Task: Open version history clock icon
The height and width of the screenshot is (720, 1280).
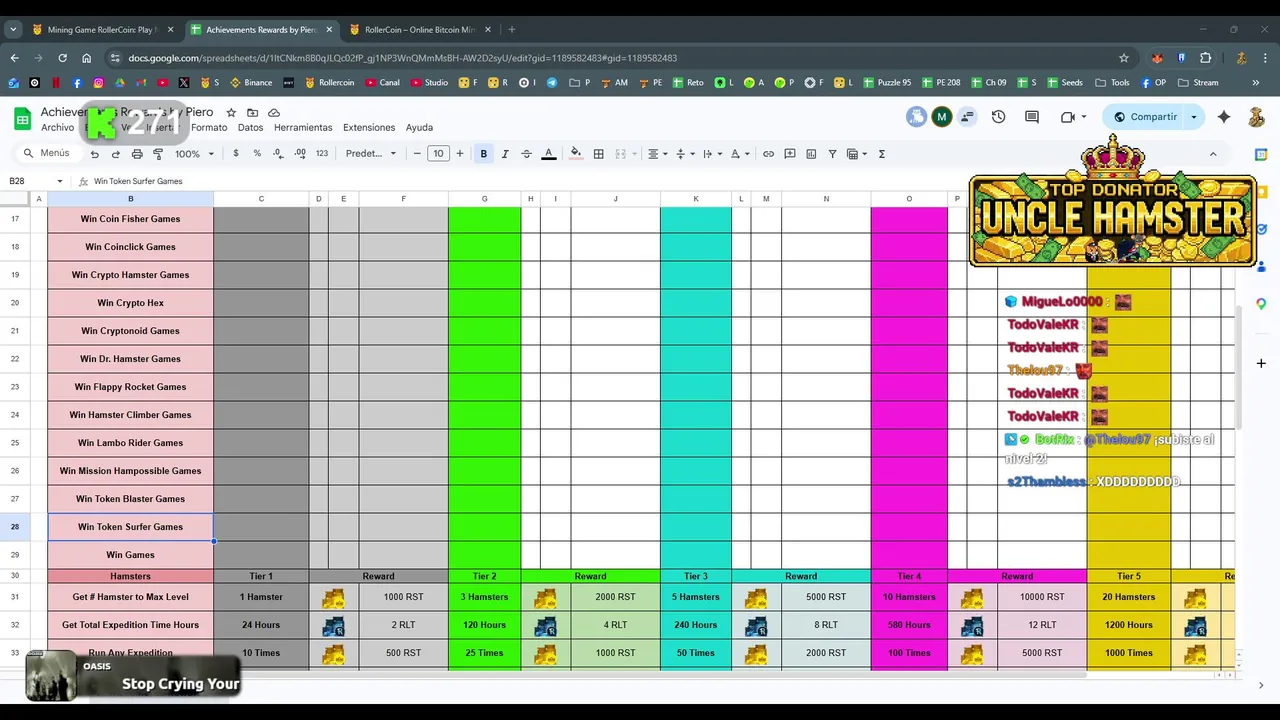Action: (x=998, y=117)
